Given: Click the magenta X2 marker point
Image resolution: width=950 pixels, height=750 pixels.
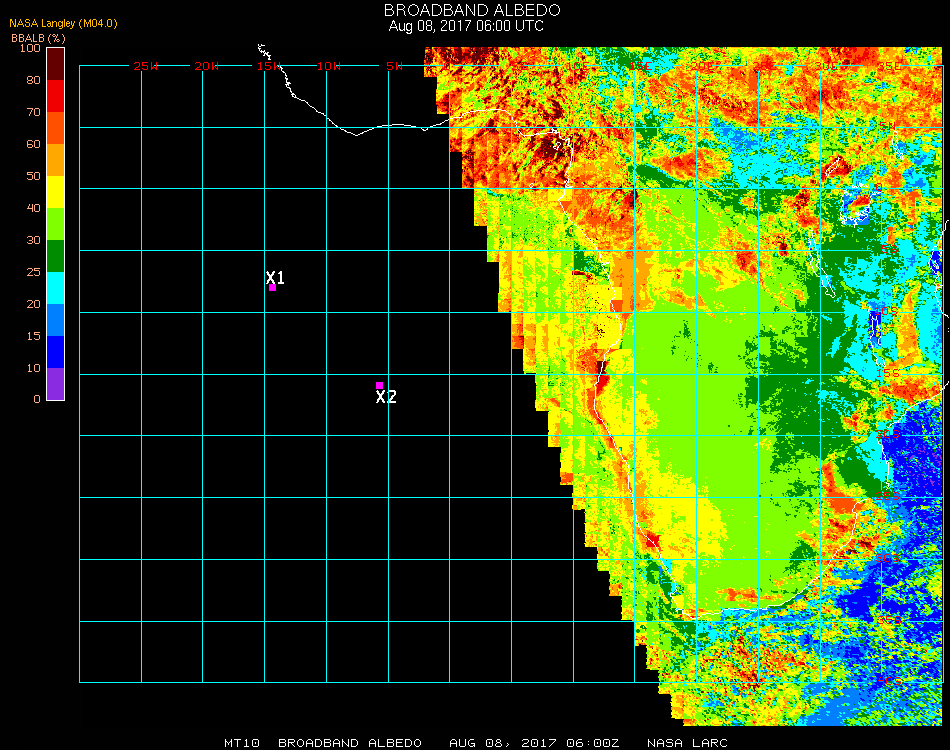Looking at the screenshot, I should pyautogui.click(x=379, y=385).
